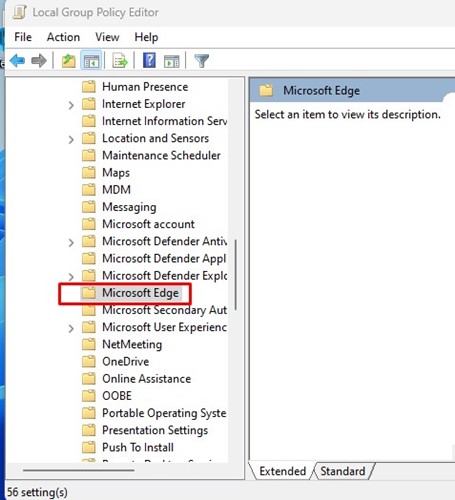This screenshot has width=455, height=500.
Task: Select Portable Operating System tree item
Action: tap(164, 413)
